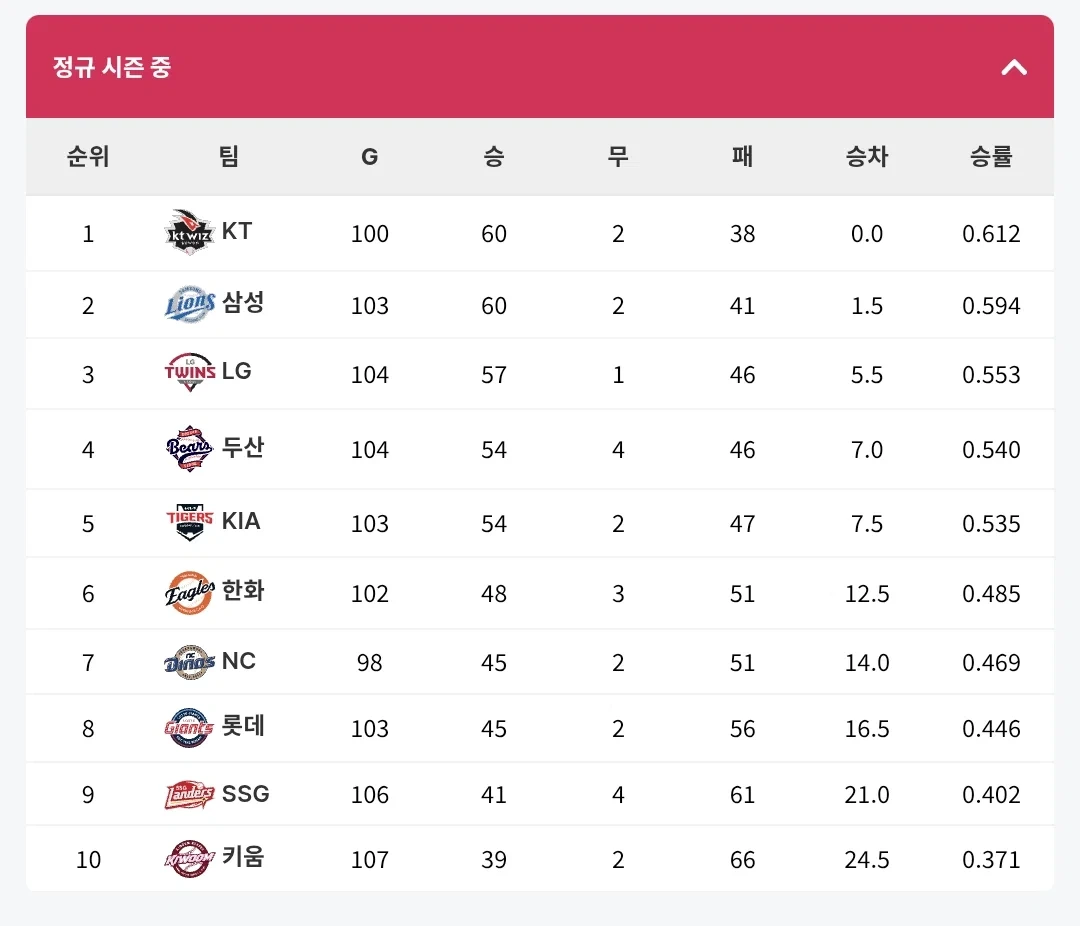Collapse the 정규 시즌 중 standings panel

point(1013,68)
